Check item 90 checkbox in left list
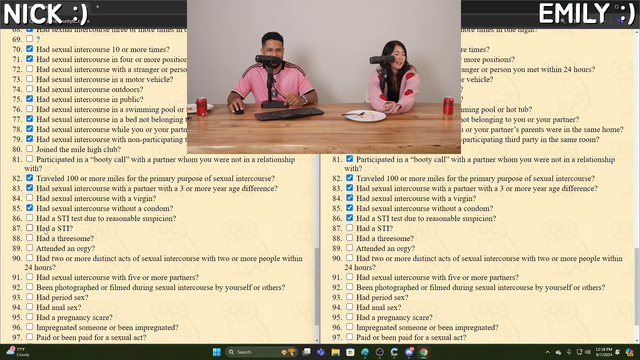Viewport: 640px width, 360px height. [x=29, y=258]
